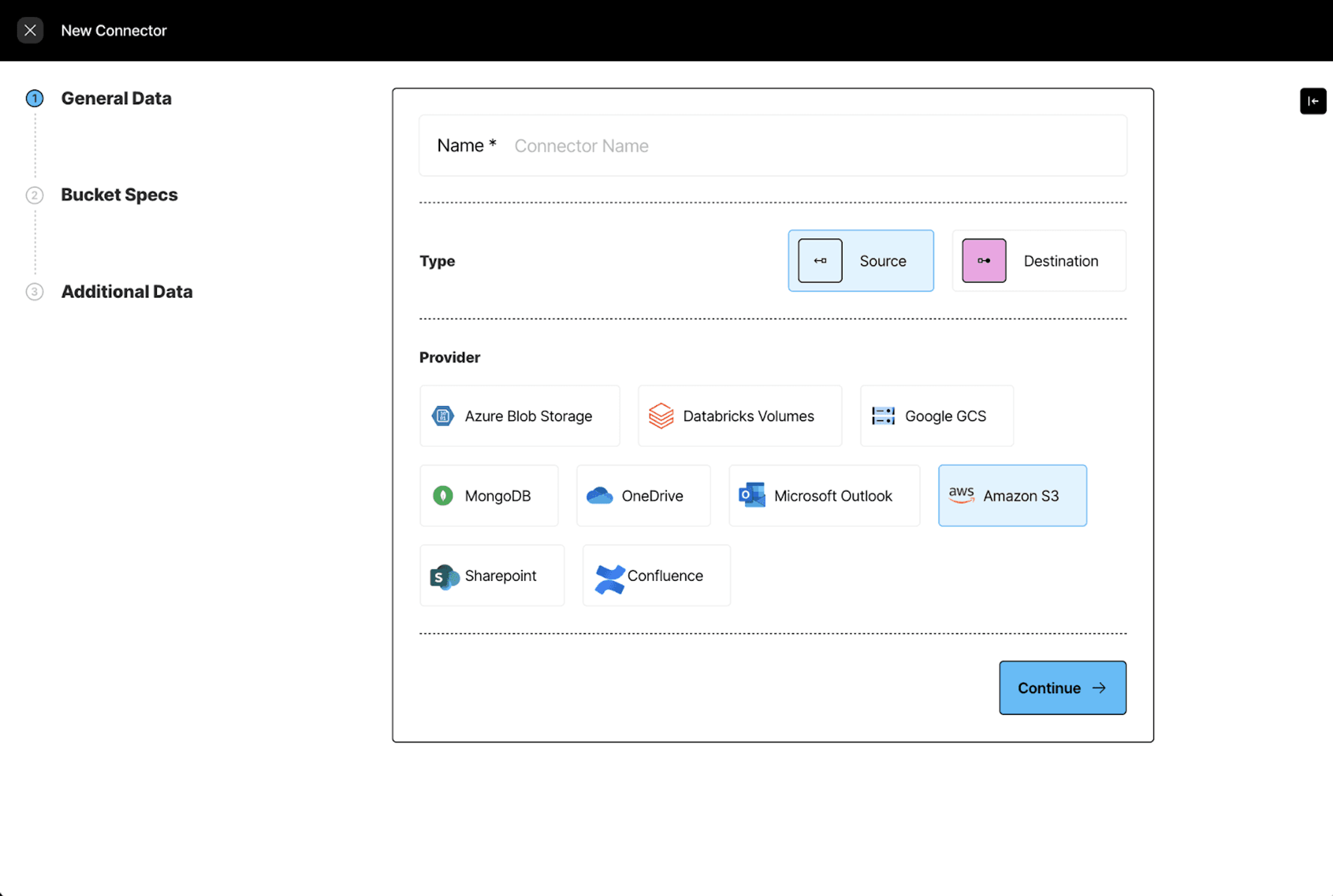Click the Source arrow icon
Image resolution: width=1333 pixels, height=896 pixels.
click(x=820, y=261)
